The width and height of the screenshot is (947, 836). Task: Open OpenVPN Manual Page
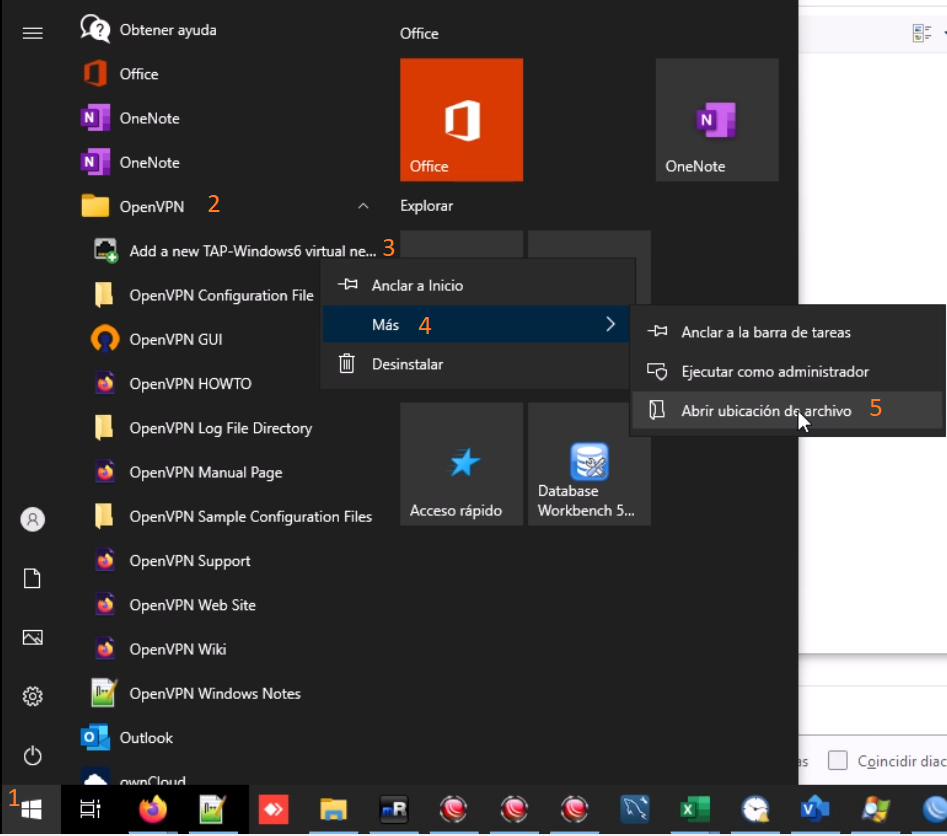(187, 472)
